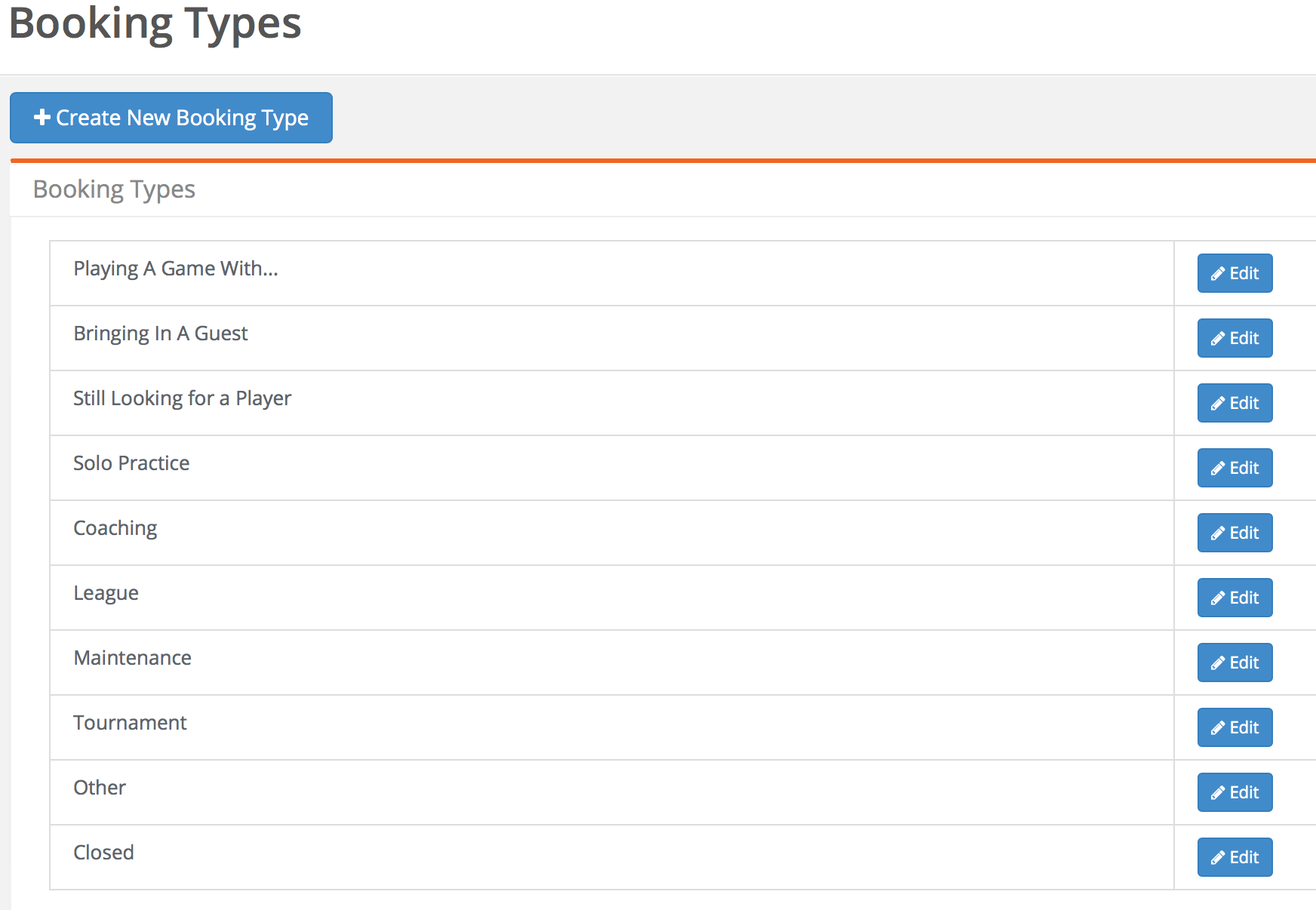The image size is (1316, 910).
Task: Edit the Bringing In A Guest booking type
Action: (x=1235, y=338)
